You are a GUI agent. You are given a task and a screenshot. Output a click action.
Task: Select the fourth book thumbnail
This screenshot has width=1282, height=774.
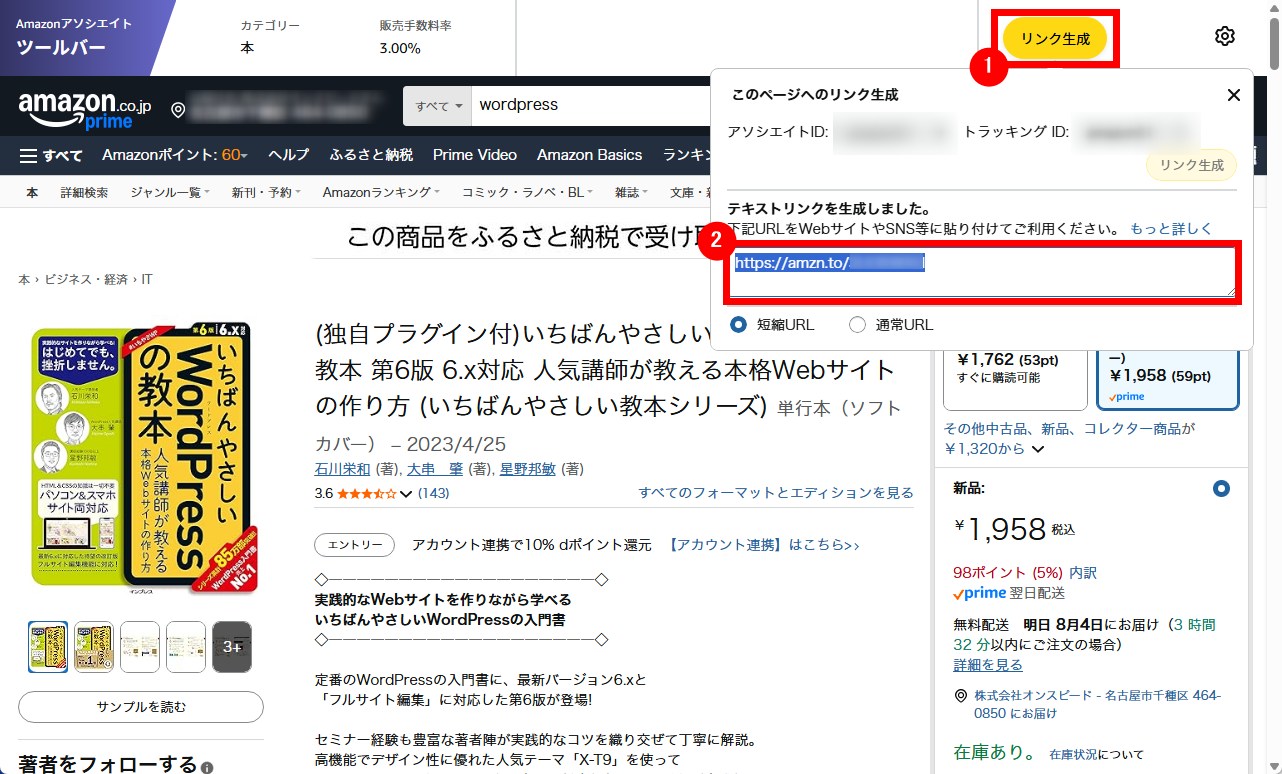click(186, 647)
